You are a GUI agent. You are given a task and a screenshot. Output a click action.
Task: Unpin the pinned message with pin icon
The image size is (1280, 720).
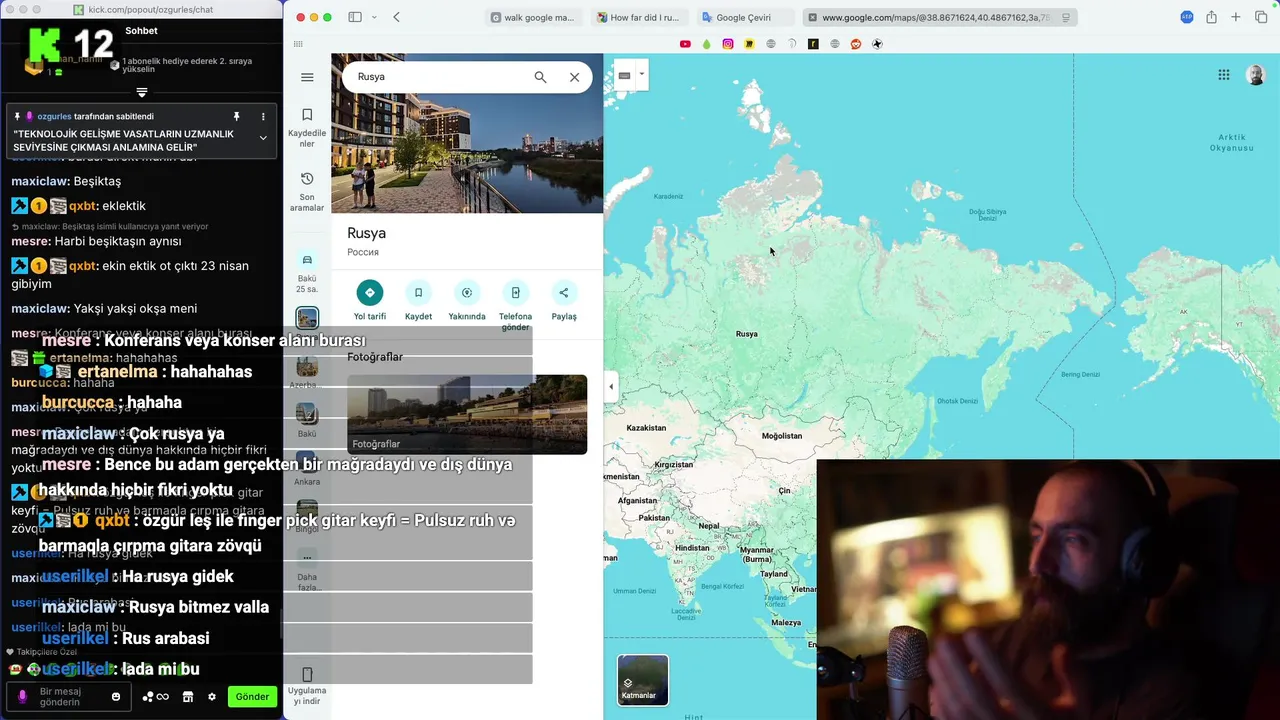(237, 116)
